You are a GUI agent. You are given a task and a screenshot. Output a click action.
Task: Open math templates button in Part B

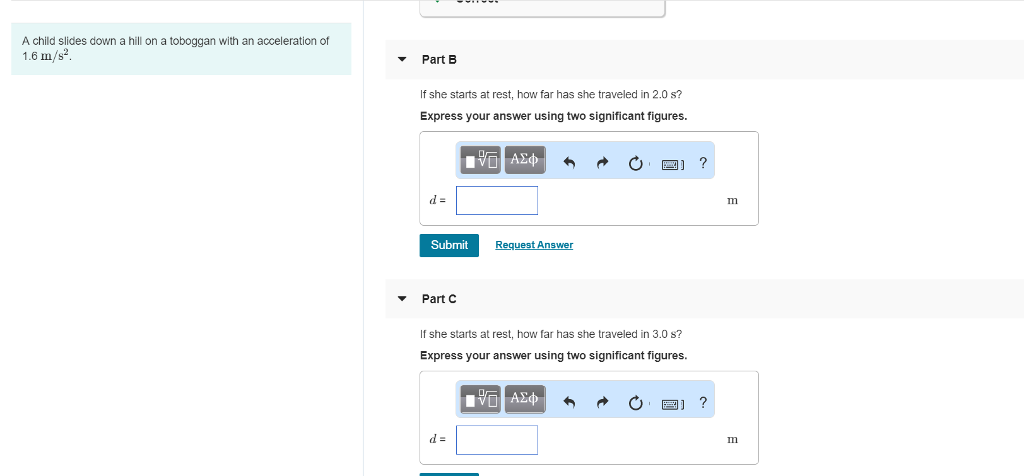pos(482,159)
